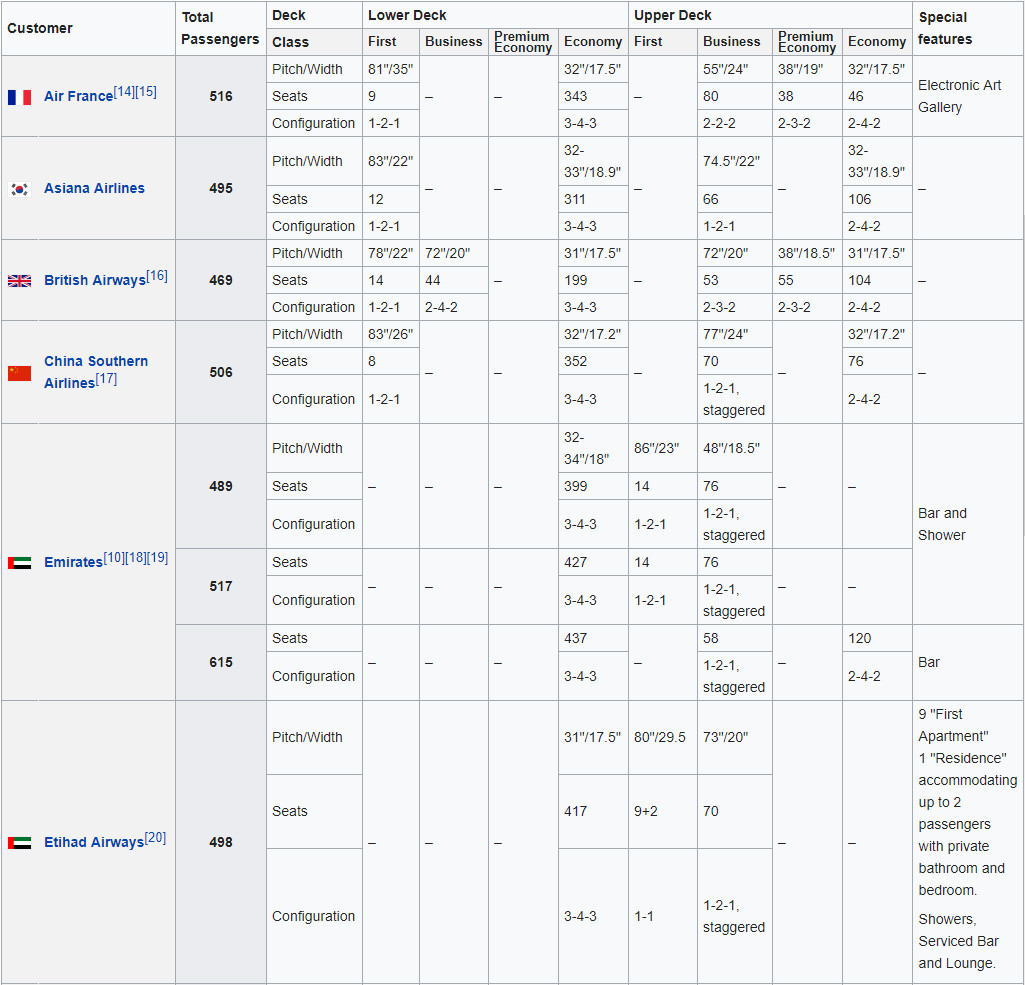
Task: Click the Special features column header
Action: click(945, 28)
